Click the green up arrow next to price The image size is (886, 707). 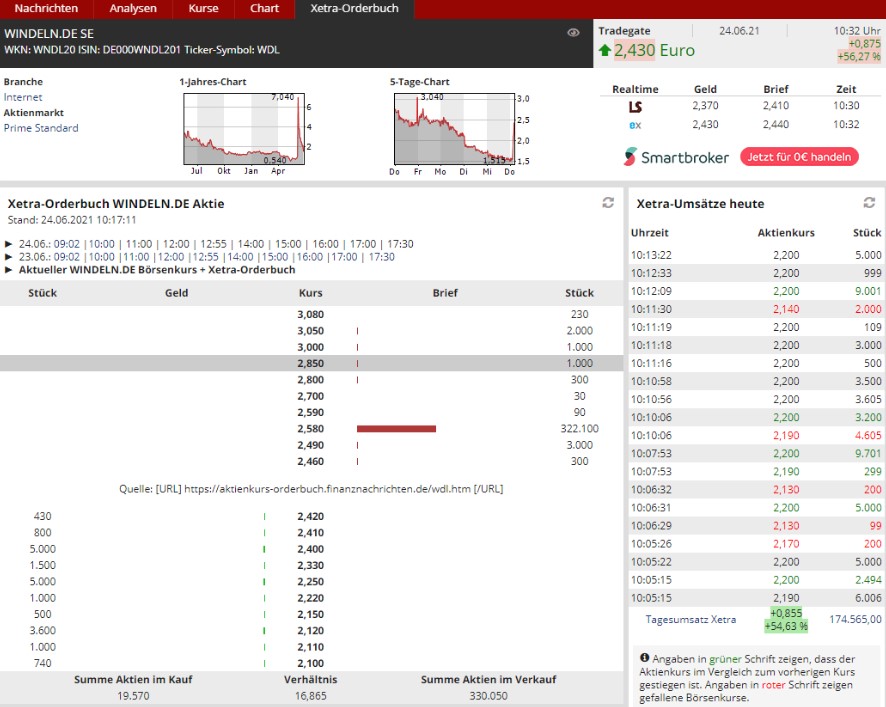click(x=605, y=50)
